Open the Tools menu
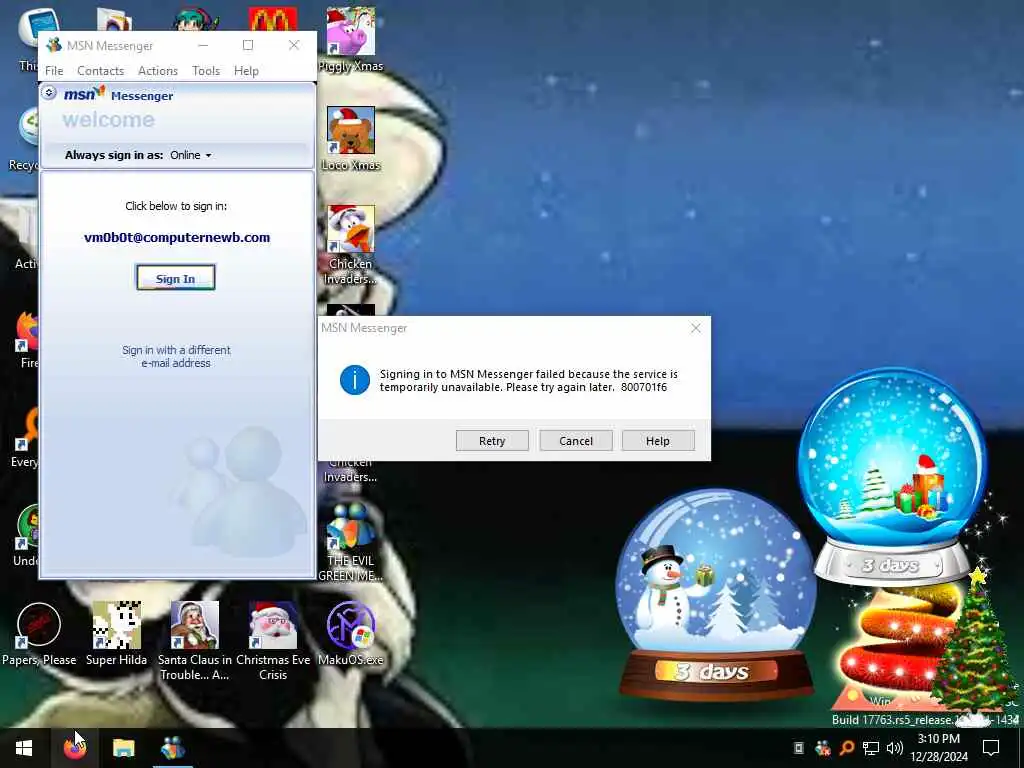The image size is (1024, 768). click(x=206, y=71)
